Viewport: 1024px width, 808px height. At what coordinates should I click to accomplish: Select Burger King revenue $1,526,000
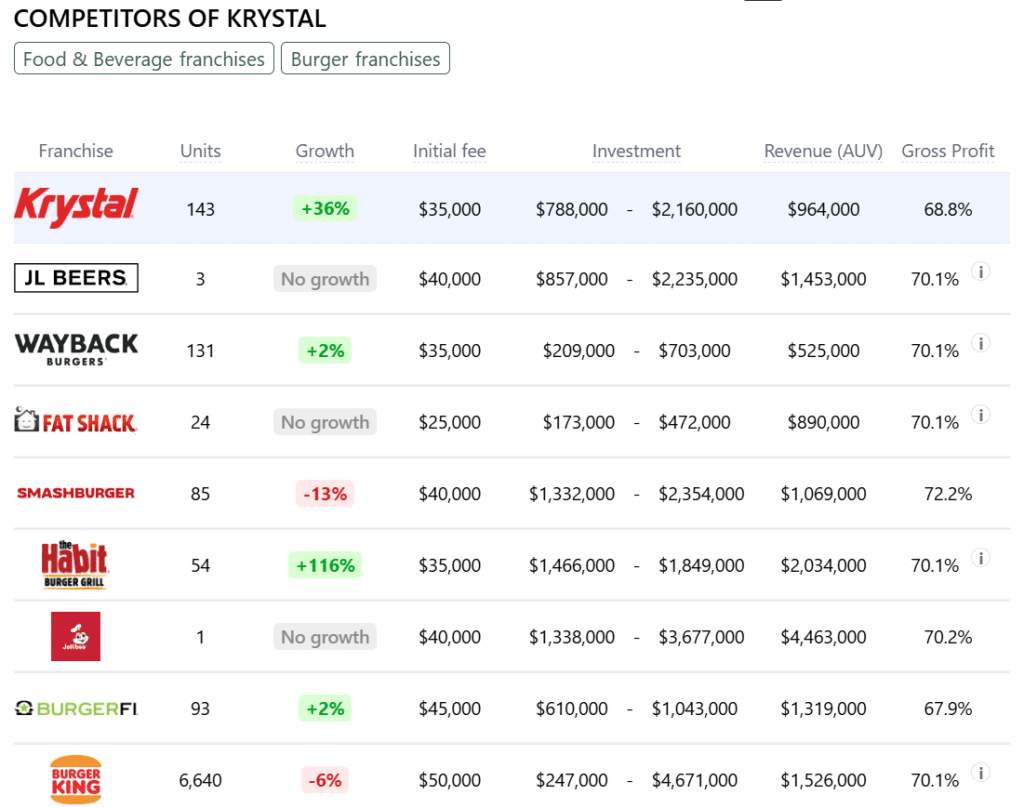[x=824, y=780]
